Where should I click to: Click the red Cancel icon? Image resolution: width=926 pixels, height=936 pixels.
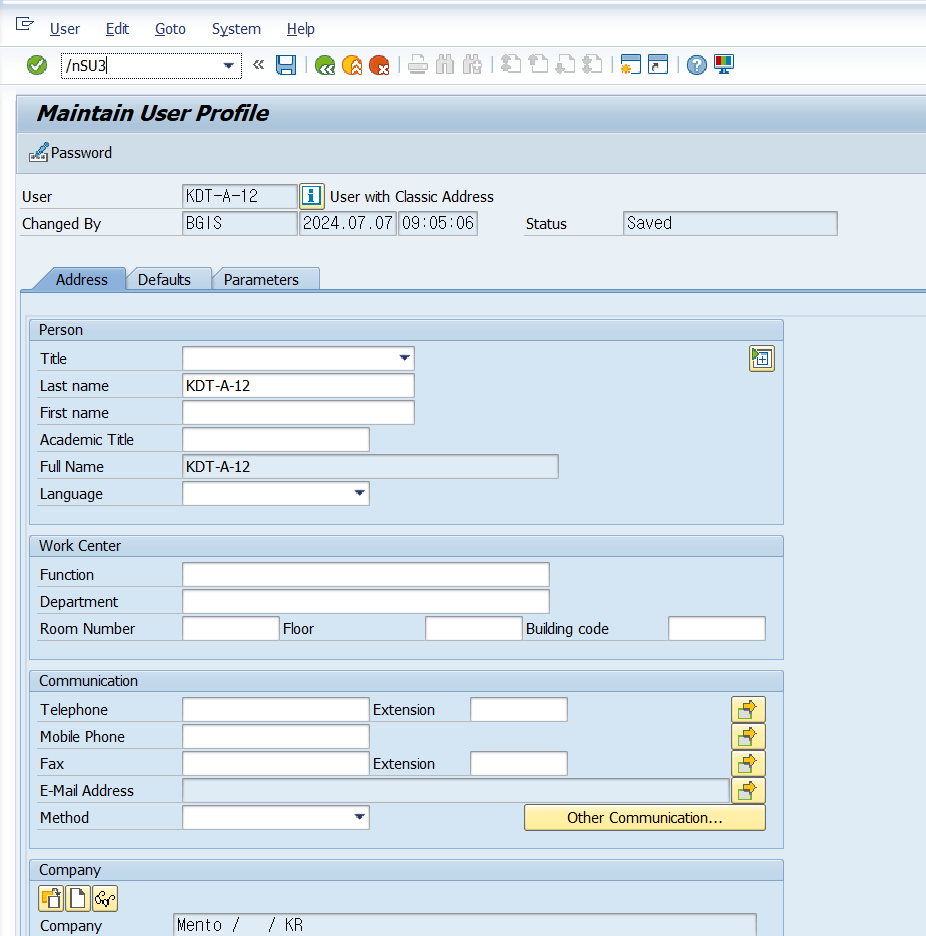(x=379, y=65)
